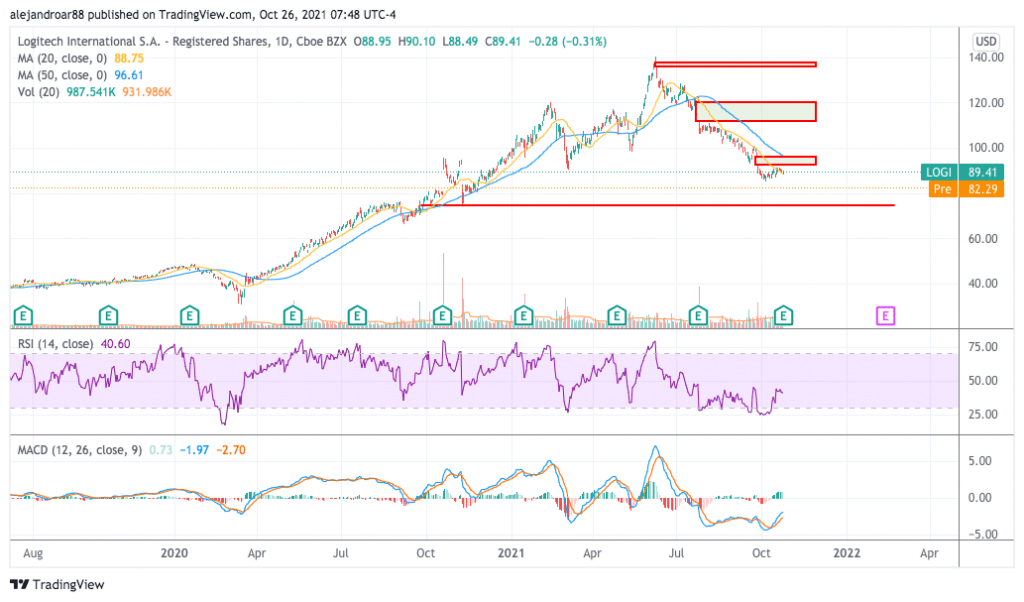Select the Logitech International S.A. symbol title
The image size is (1024, 602).
142,42
